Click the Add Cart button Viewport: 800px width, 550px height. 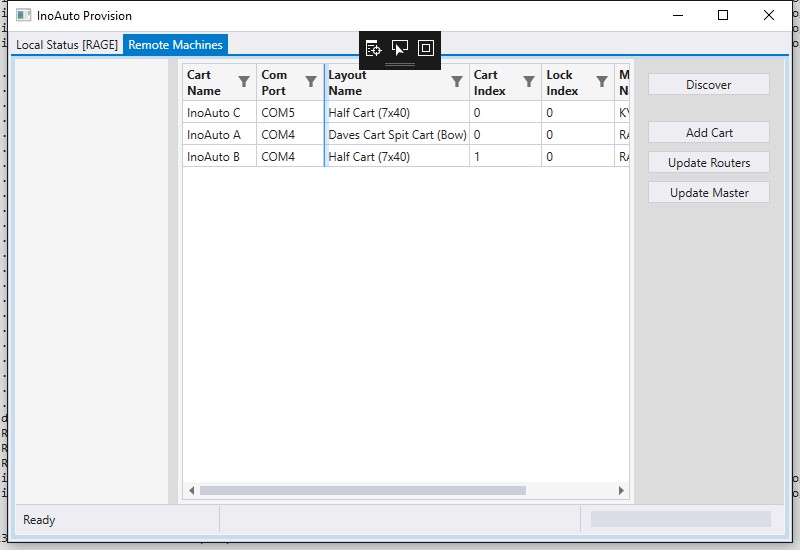coord(709,133)
